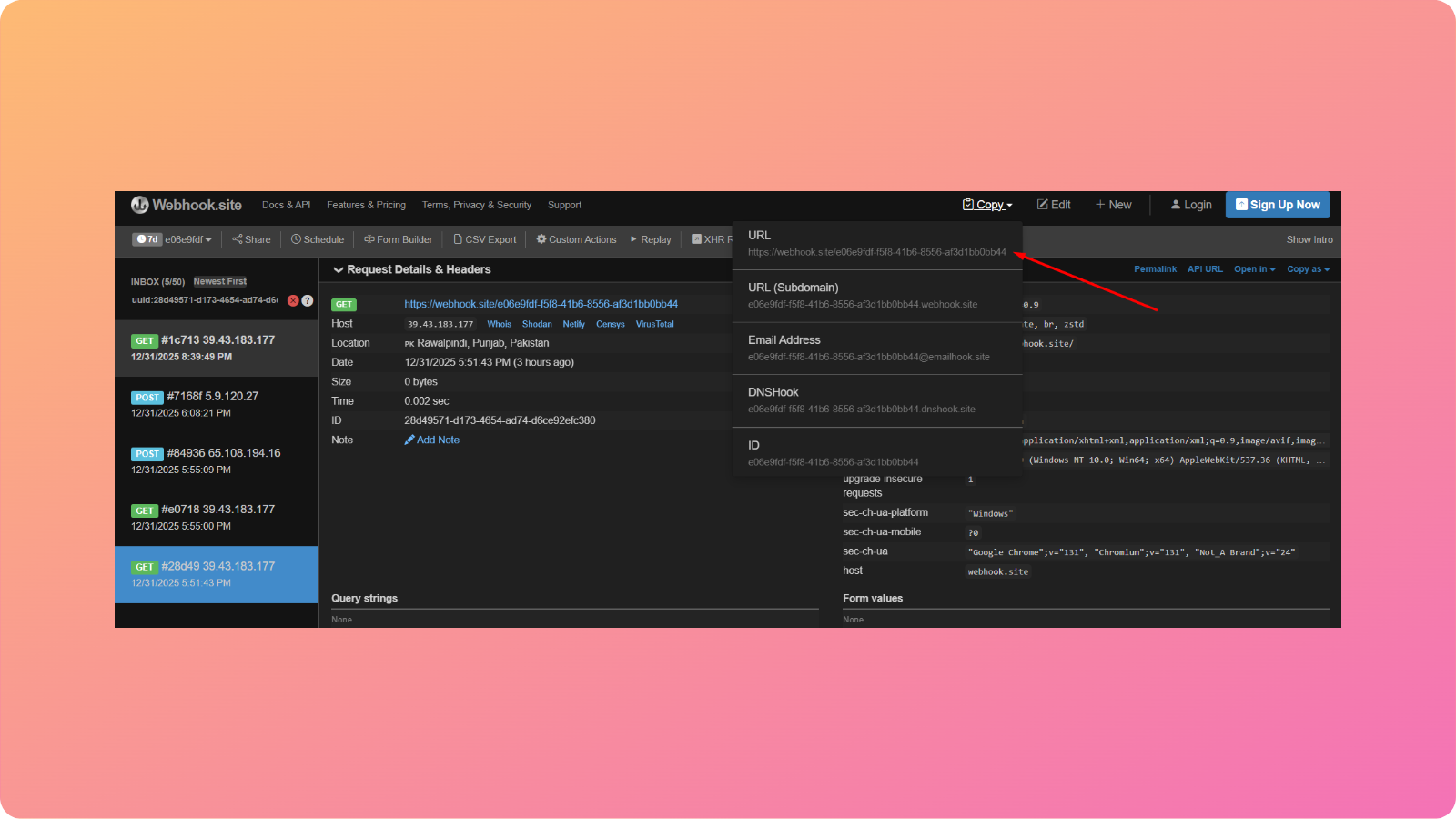This screenshot has height=819, width=1456.
Task: Replay the selected request
Action: tap(651, 238)
